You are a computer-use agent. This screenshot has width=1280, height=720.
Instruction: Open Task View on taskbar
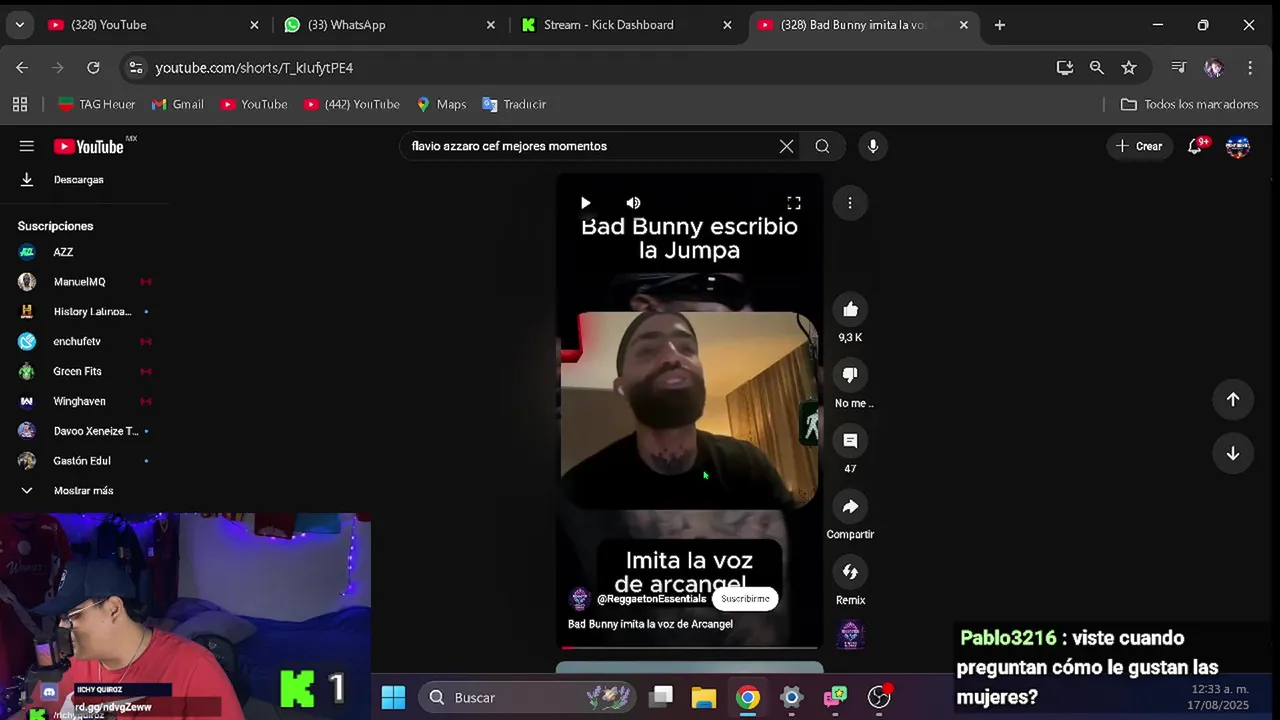(x=661, y=697)
